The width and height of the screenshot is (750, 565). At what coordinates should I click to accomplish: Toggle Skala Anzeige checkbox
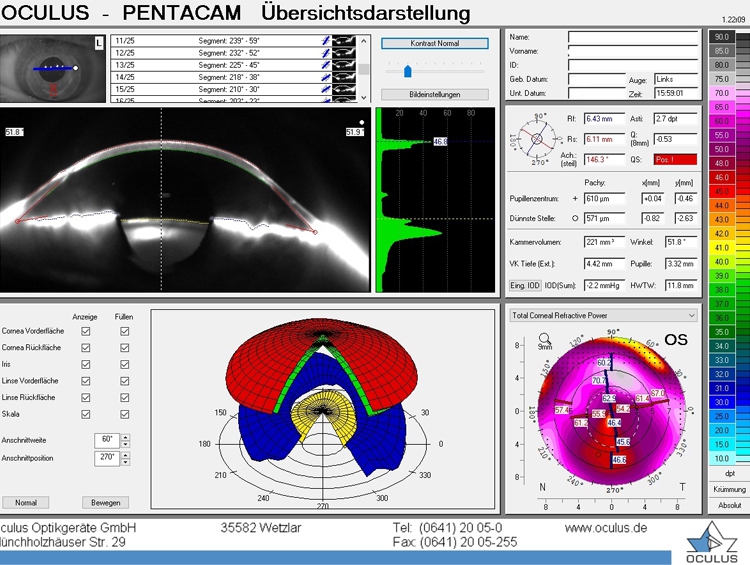click(86, 414)
